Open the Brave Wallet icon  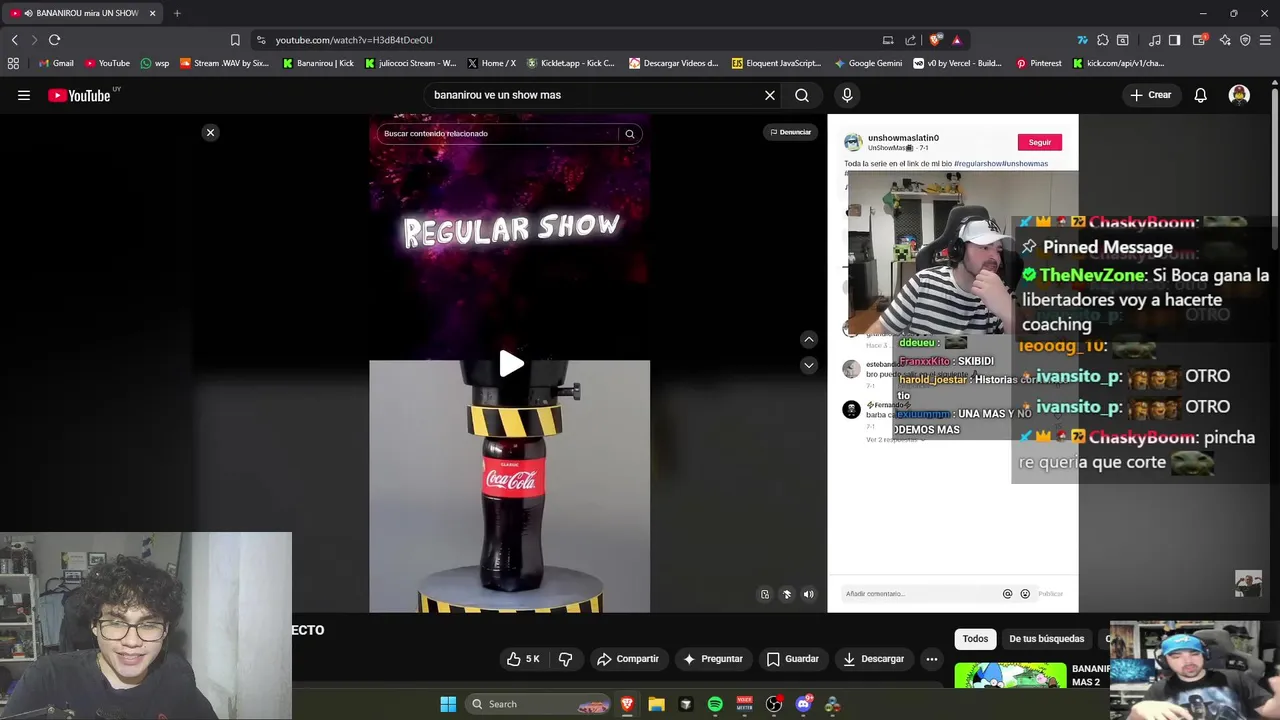click(x=1198, y=40)
